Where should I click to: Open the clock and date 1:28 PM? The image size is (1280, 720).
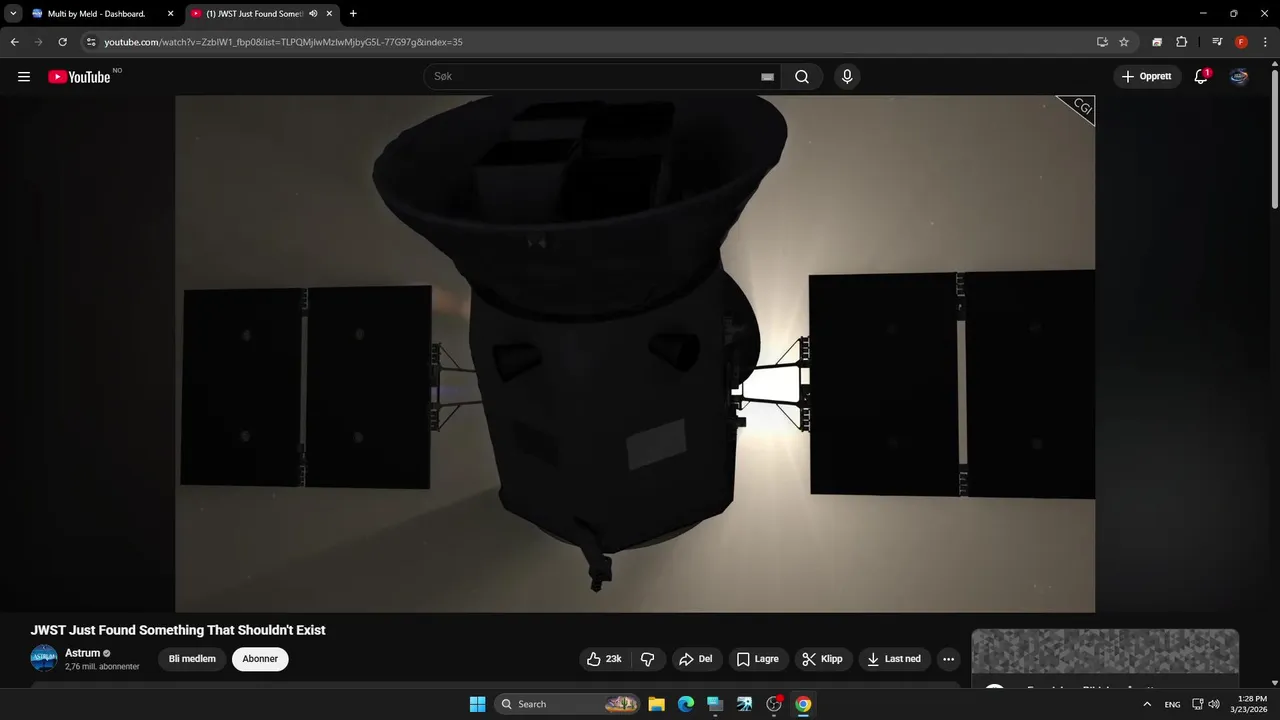click(x=1250, y=704)
